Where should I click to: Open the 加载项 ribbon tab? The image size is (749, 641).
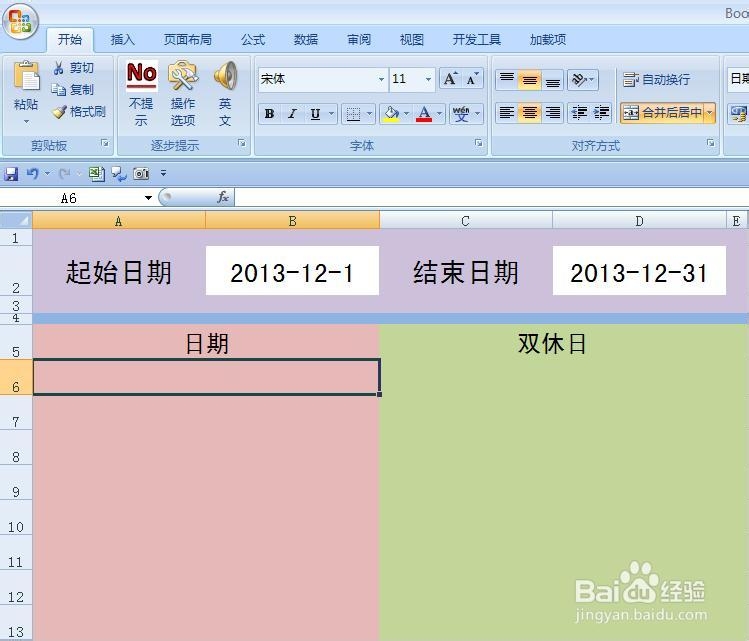[548, 40]
